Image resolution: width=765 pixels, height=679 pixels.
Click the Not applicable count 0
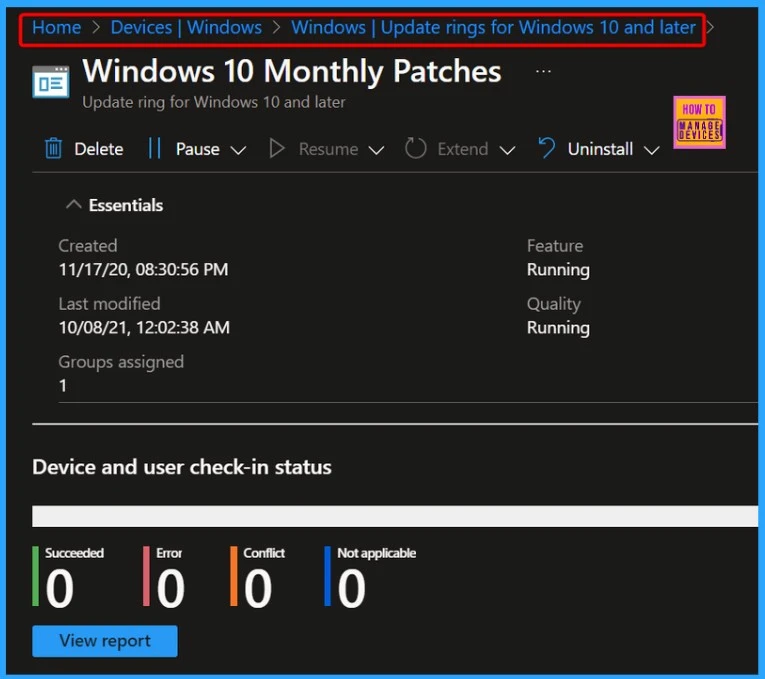[351, 589]
